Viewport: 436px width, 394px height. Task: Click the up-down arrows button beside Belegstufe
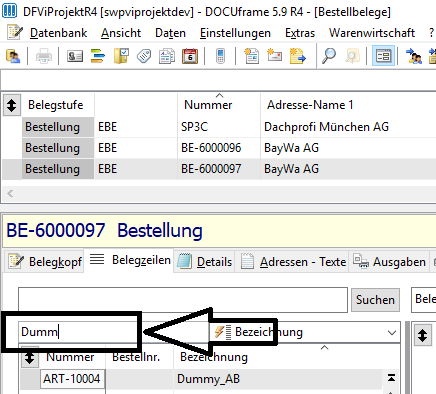coord(12,105)
